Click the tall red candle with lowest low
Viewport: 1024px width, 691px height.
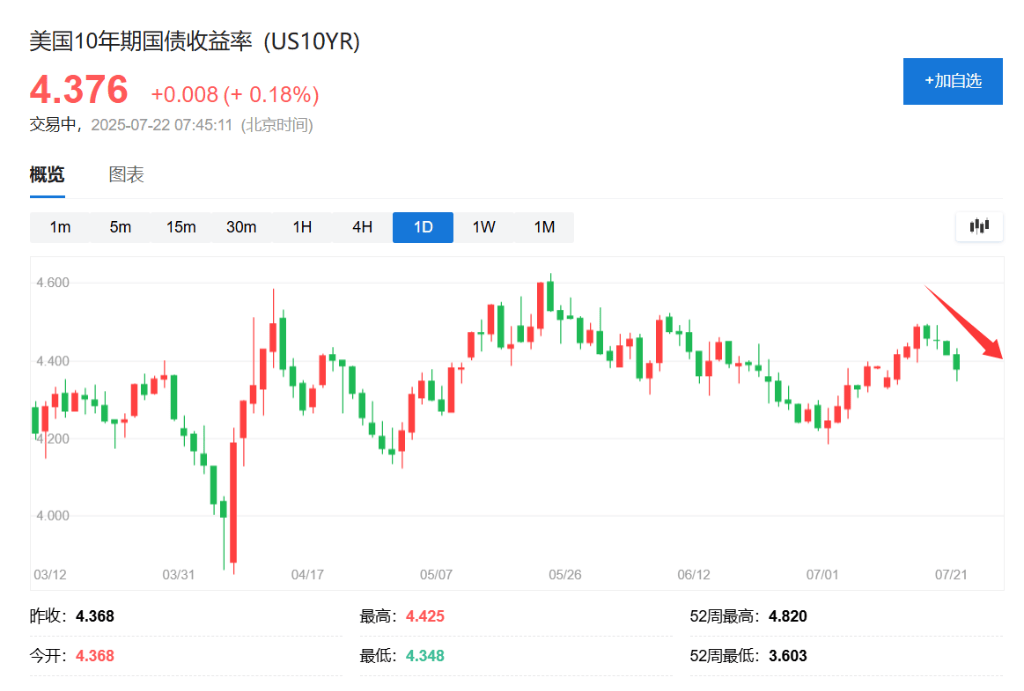233,502
